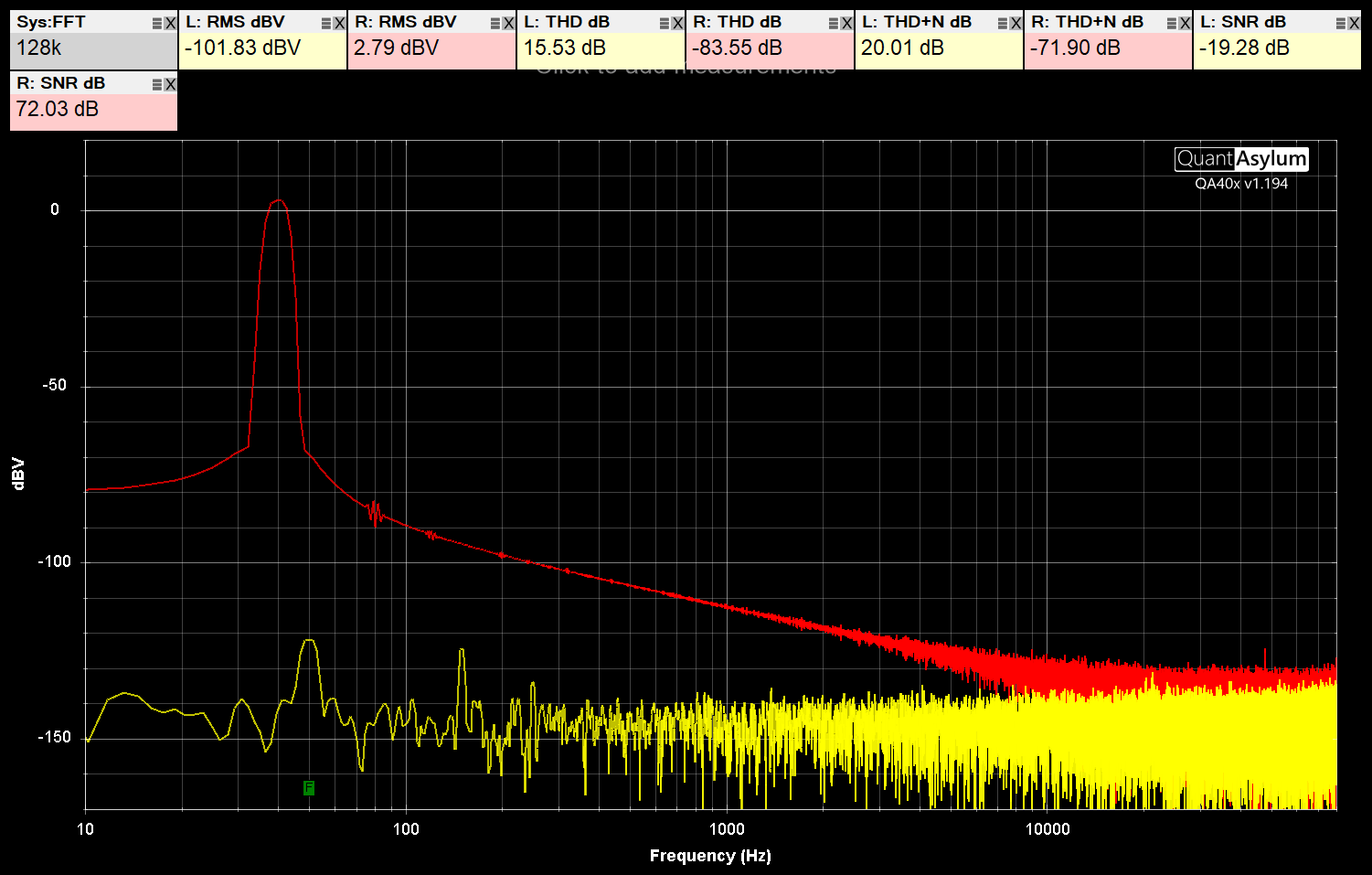Click the 2.79 dBV reading
1372x875 pixels.
(x=396, y=48)
